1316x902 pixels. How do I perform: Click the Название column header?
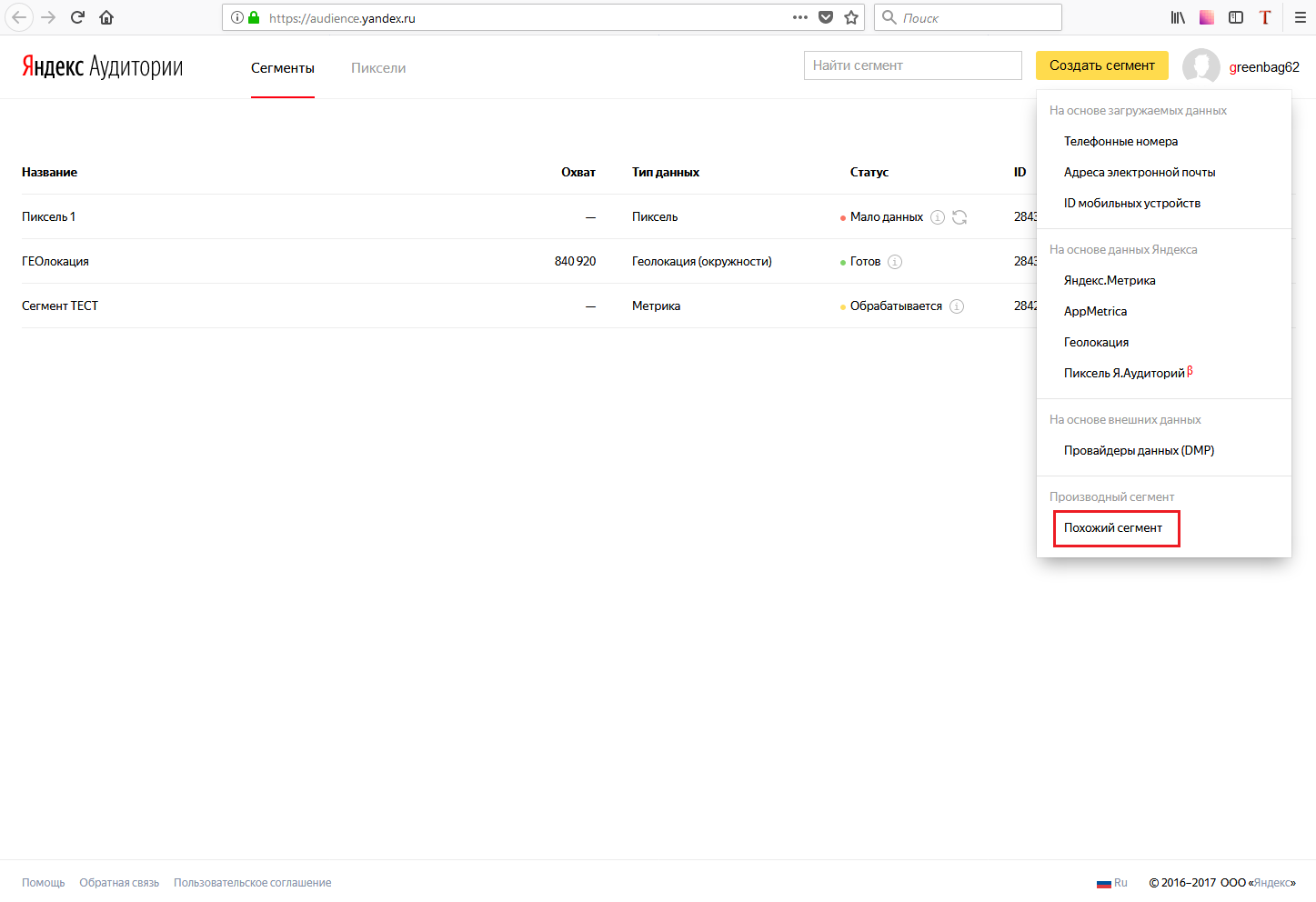tap(50, 172)
